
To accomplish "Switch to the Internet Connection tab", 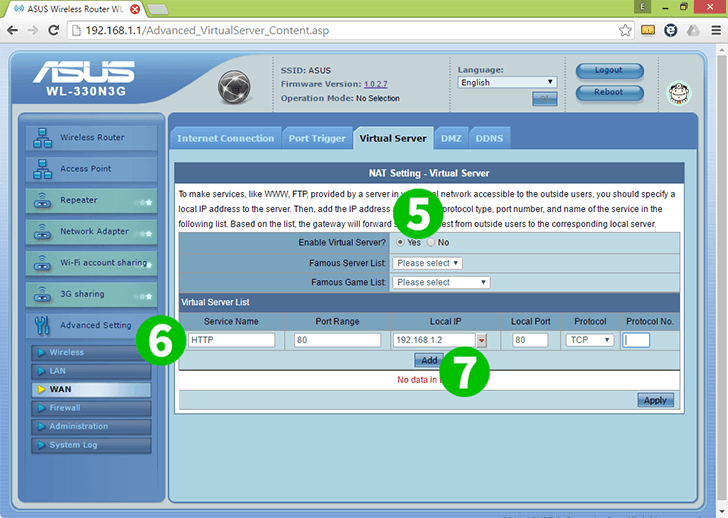I will tap(226, 138).
